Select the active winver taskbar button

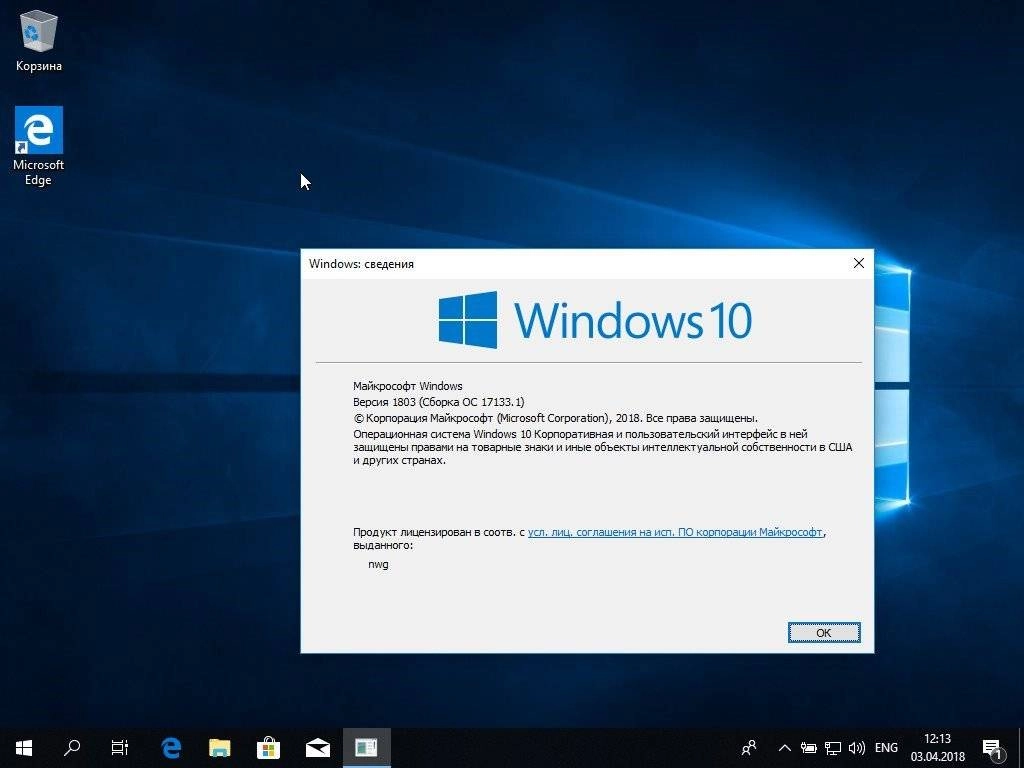(x=366, y=748)
